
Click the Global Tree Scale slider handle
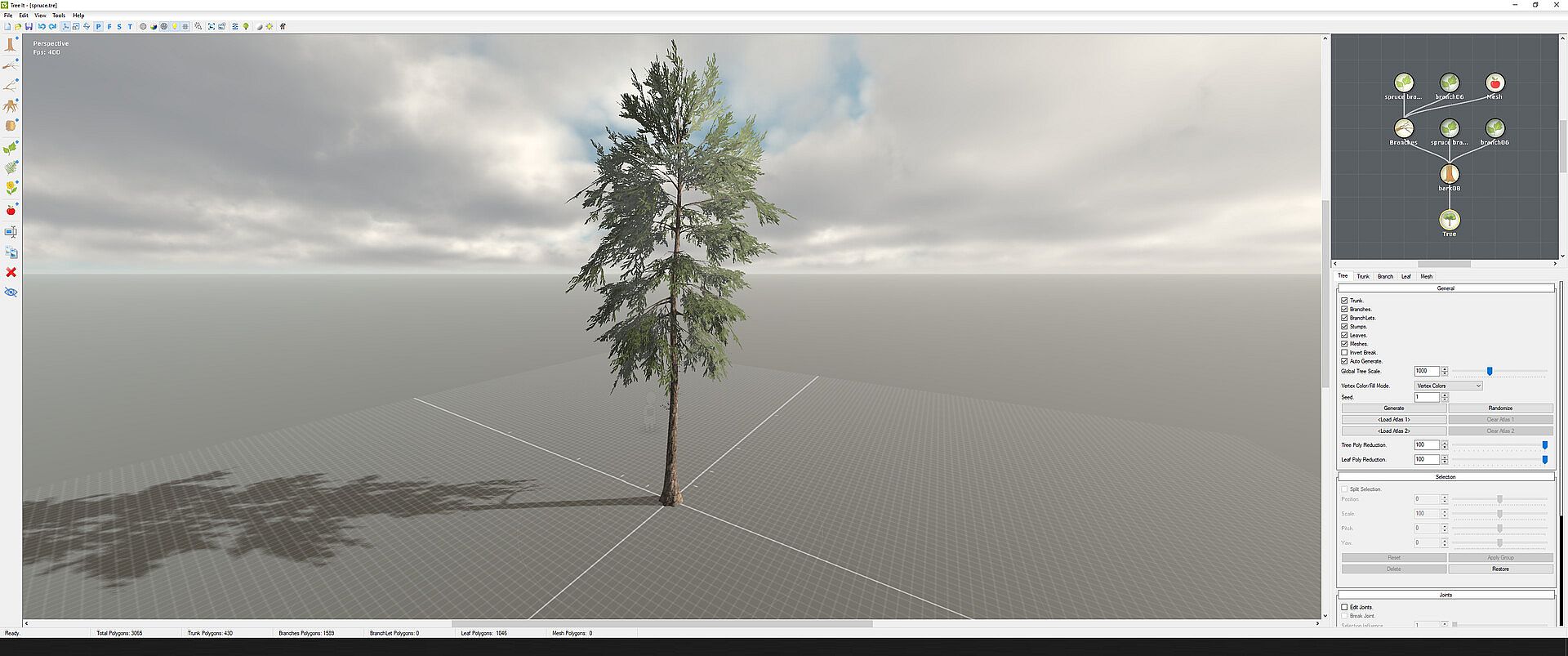click(x=1490, y=372)
